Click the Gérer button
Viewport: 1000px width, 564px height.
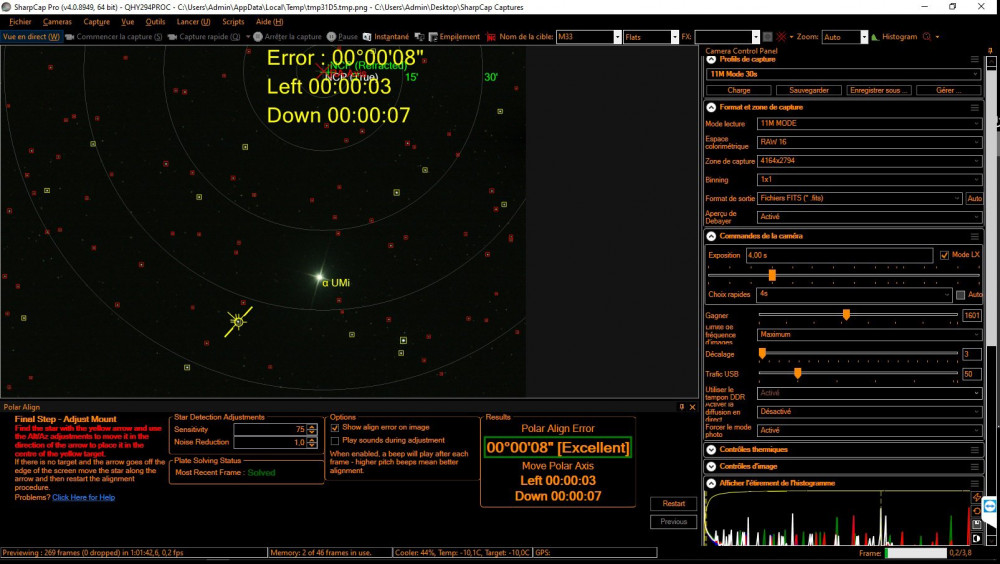tap(948, 91)
